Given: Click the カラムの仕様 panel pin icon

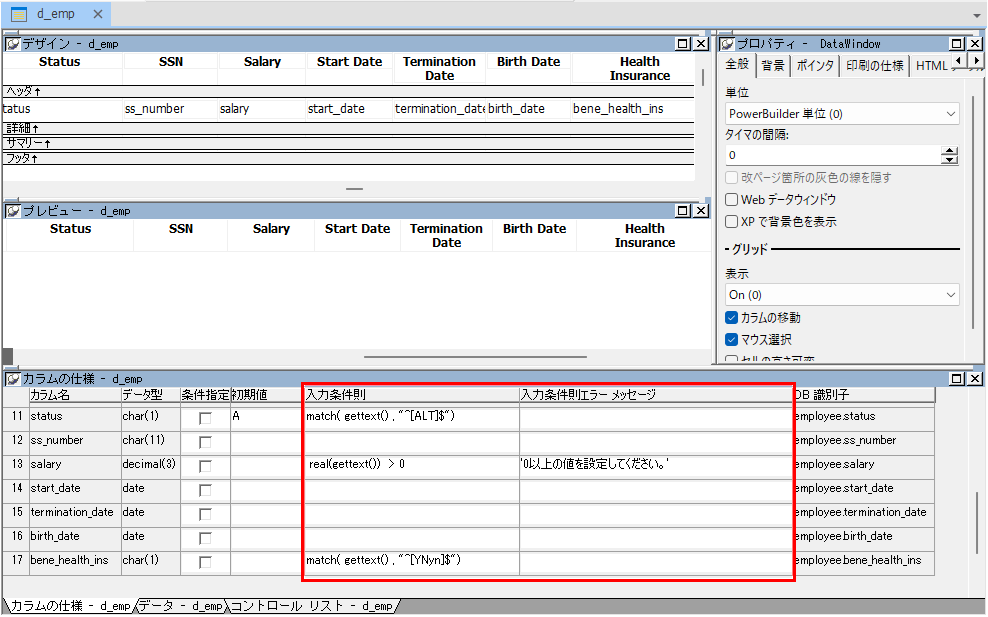Looking at the screenshot, I should (x=13, y=379).
